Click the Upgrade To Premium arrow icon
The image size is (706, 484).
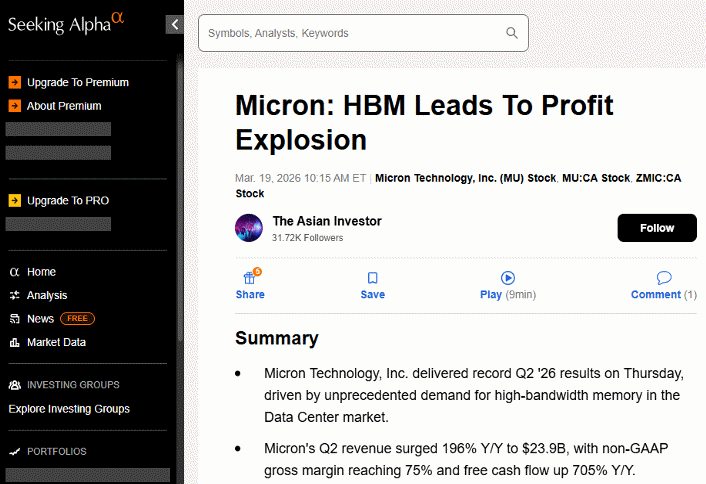pyautogui.click(x=14, y=83)
